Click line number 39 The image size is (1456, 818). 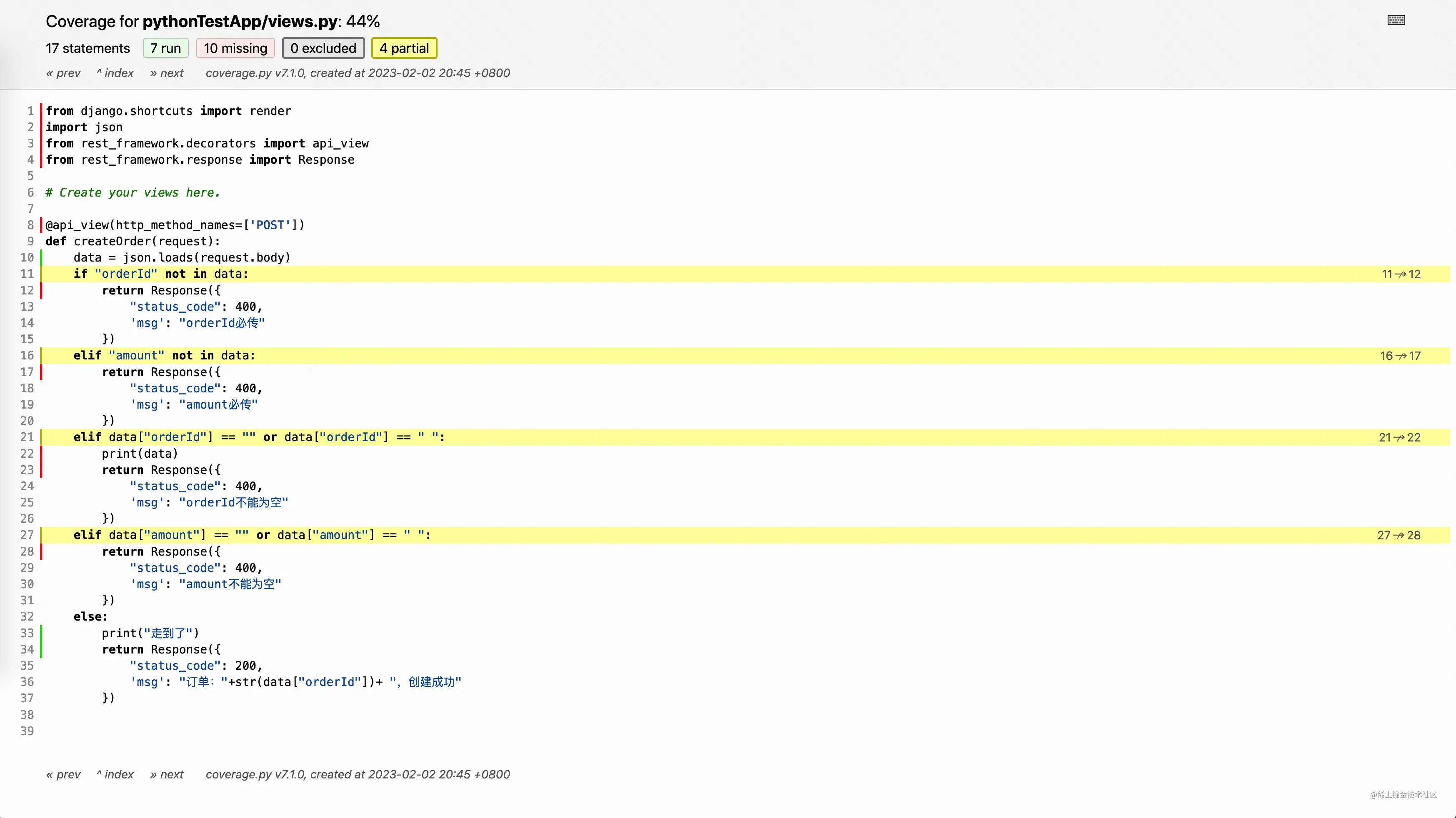(27, 731)
